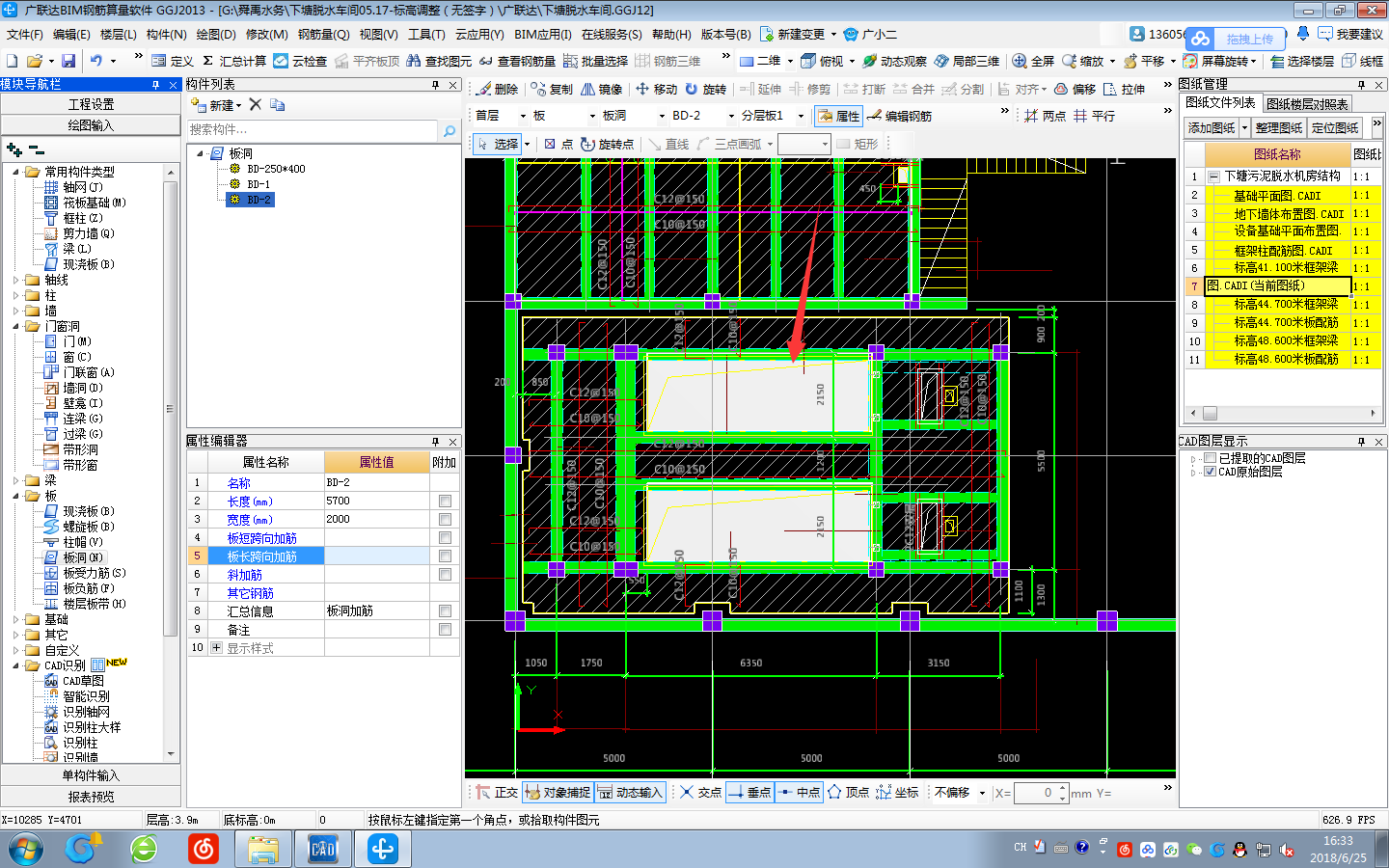Viewport: 1389px width, 868px height.
Task: Click the 单构件输入 button
Action: tap(91, 775)
